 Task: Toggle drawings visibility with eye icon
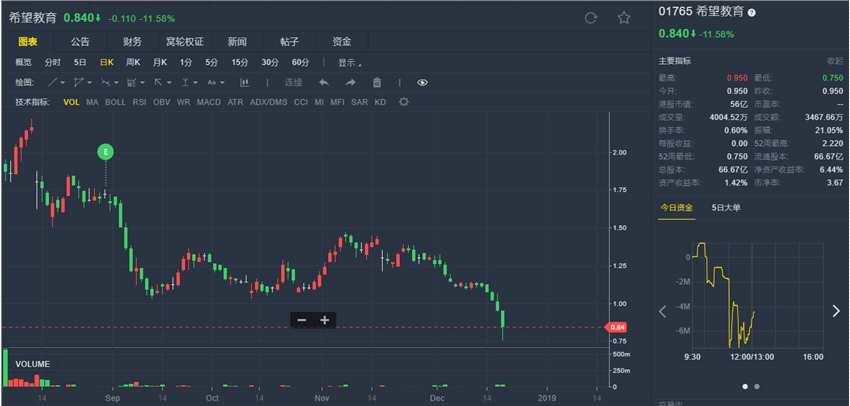click(423, 82)
